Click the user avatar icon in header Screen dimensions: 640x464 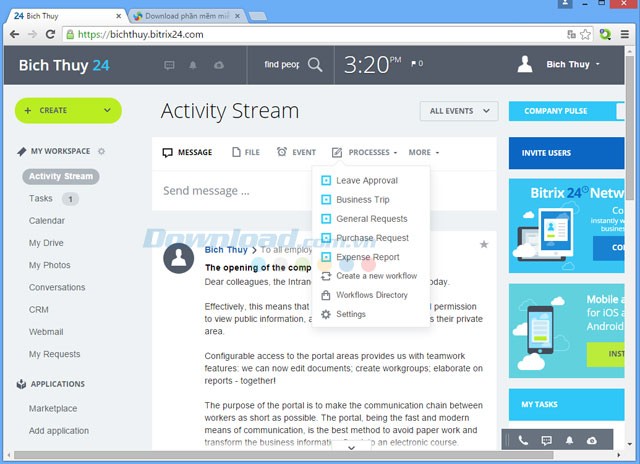click(525, 64)
